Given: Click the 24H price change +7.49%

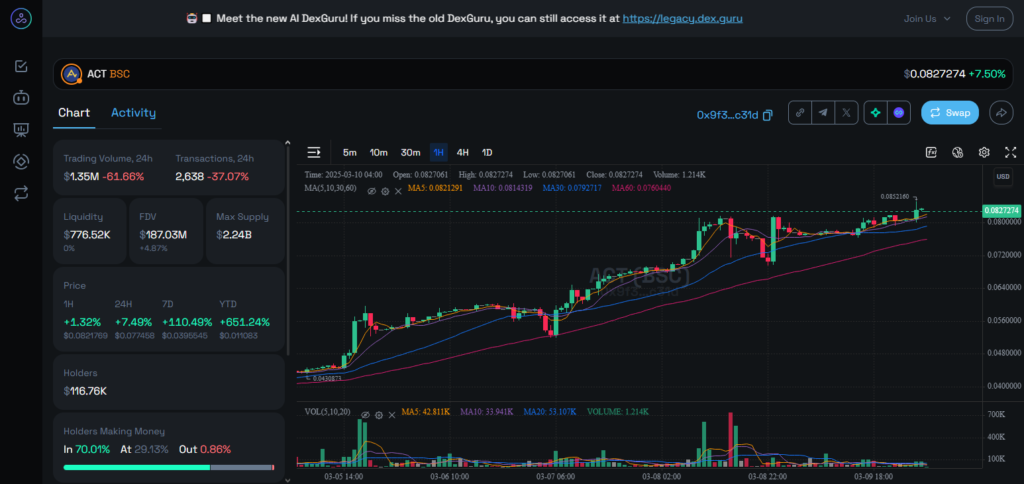Looking at the screenshot, I should [x=133, y=322].
